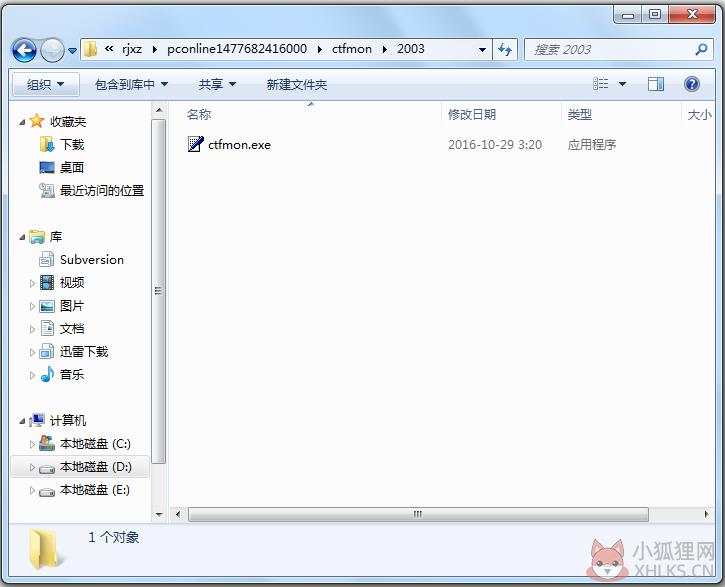Refresh the folder with refresh icon
The width and height of the screenshot is (725, 587).
pos(505,49)
